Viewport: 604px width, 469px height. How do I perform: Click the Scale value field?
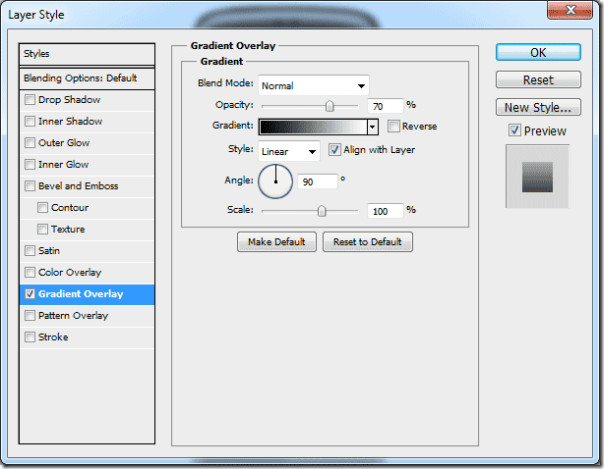pyautogui.click(x=385, y=211)
